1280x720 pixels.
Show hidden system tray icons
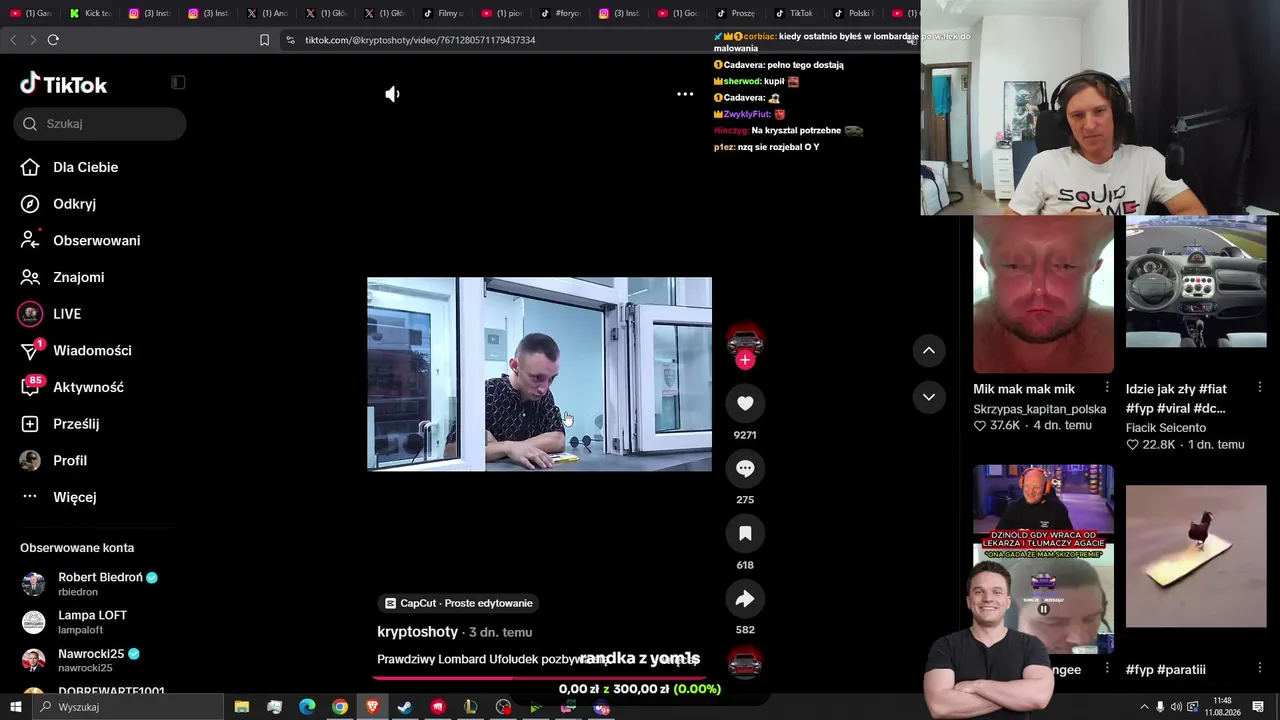1144,707
